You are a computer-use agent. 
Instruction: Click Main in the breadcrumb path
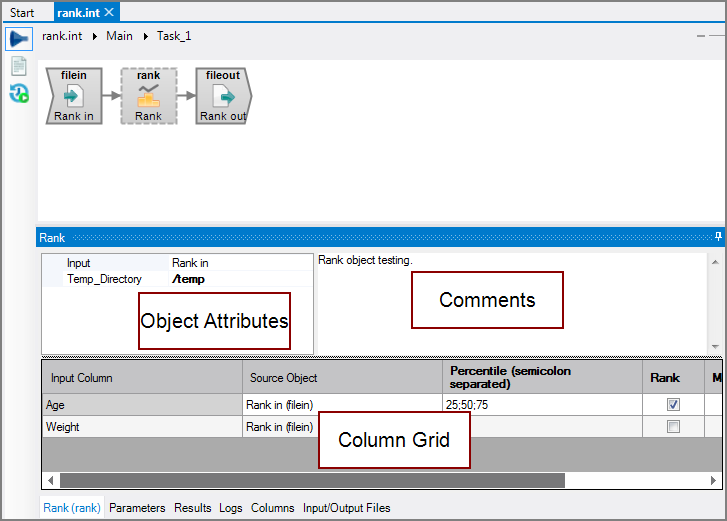pos(119,36)
